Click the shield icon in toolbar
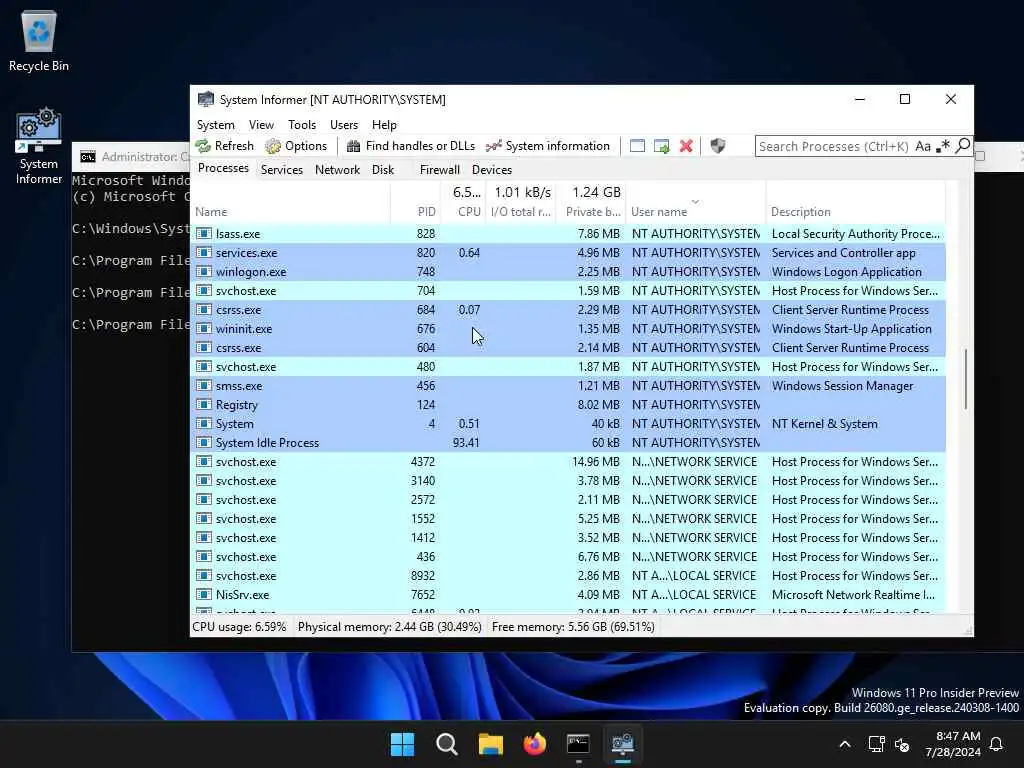 pyautogui.click(x=718, y=146)
